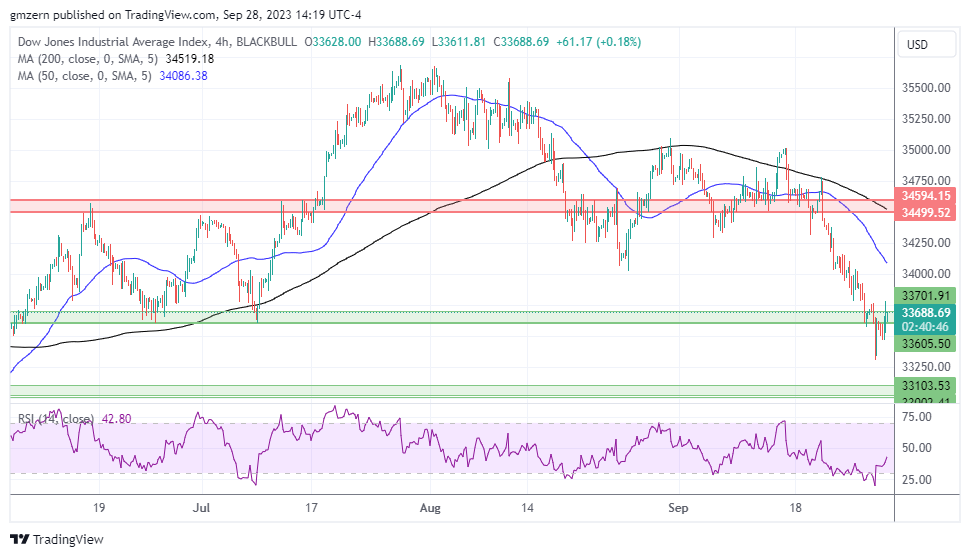This screenshot has width=970, height=557.
Task: Click the Sep date on time axis
Action: 679,508
